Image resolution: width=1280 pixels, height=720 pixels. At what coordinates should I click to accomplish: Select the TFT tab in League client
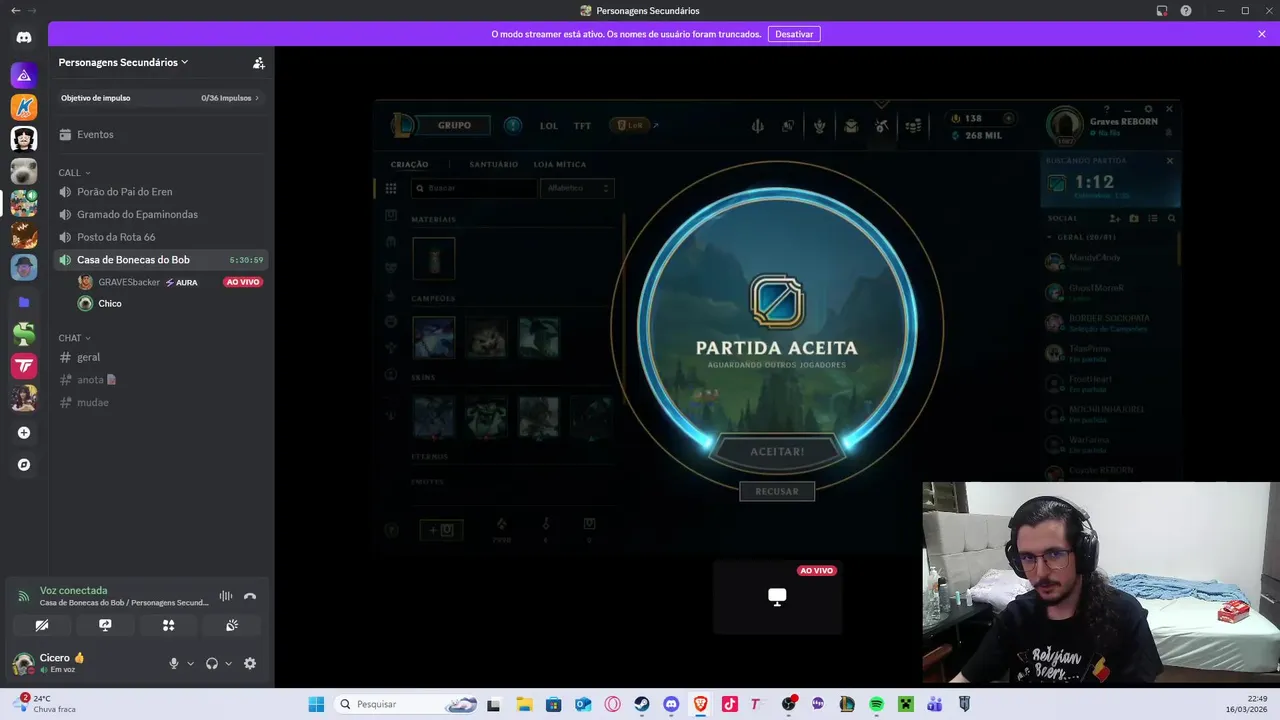[582, 126]
